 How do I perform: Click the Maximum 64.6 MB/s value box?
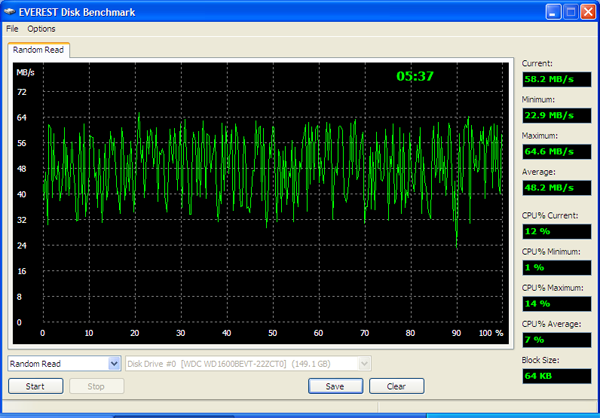pyautogui.click(x=556, y=152)
